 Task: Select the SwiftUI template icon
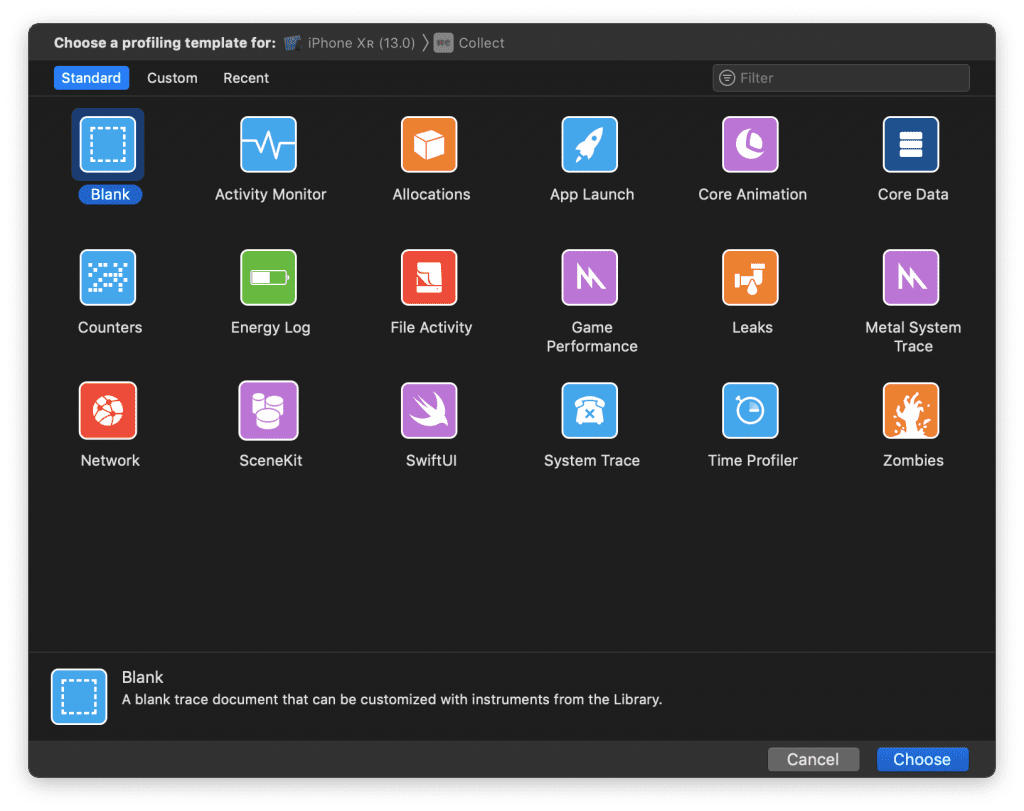point(430,411)
